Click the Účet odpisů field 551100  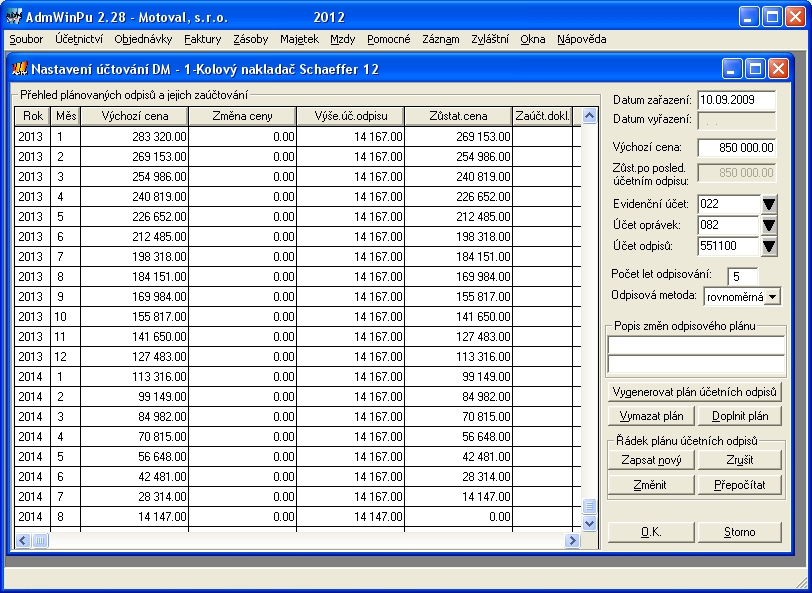729,246
